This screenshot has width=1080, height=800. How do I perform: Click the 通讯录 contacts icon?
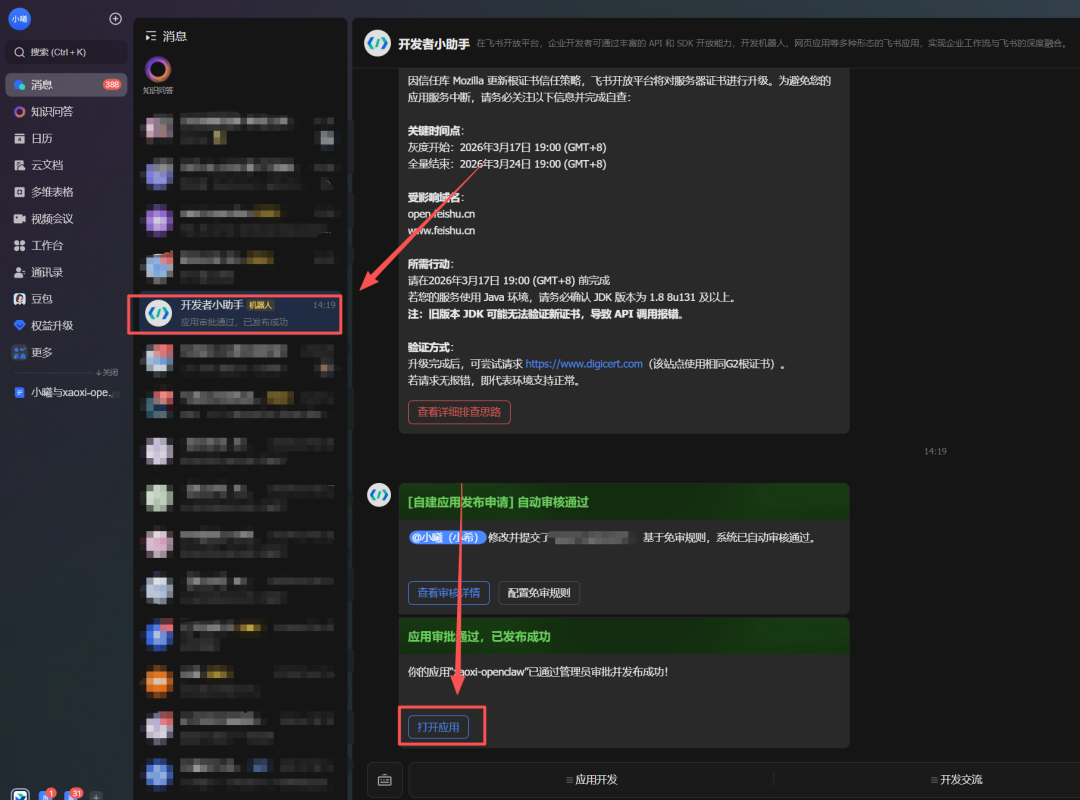pyautogui.click(x=19, y=272)
